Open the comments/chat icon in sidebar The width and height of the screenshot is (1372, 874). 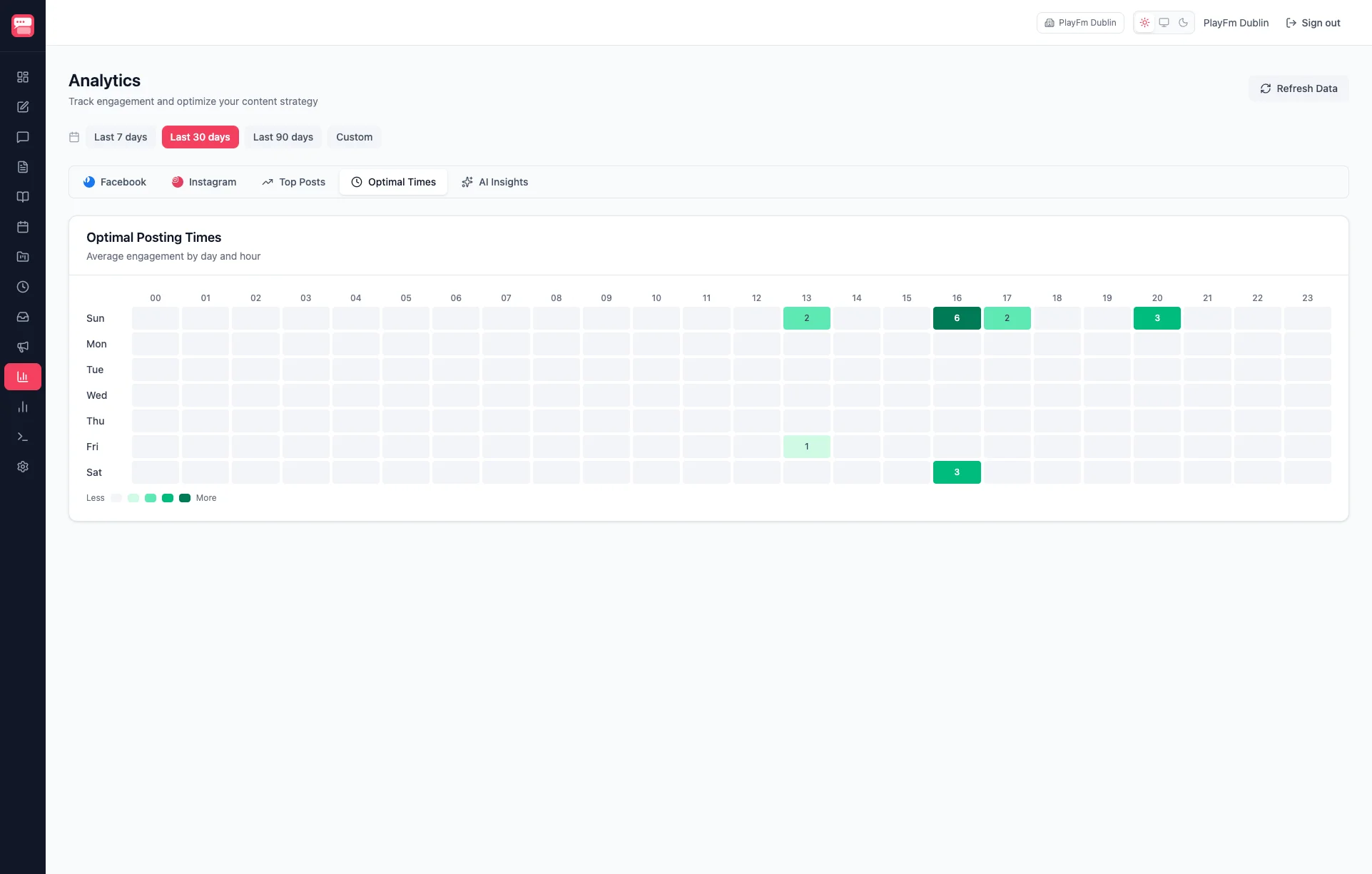[23, 137]
